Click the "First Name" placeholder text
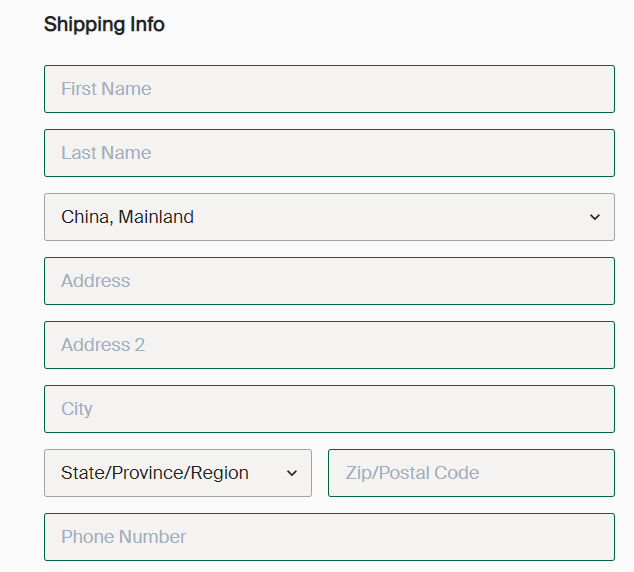This screenshot has height=572, width=634. point(106,89)
